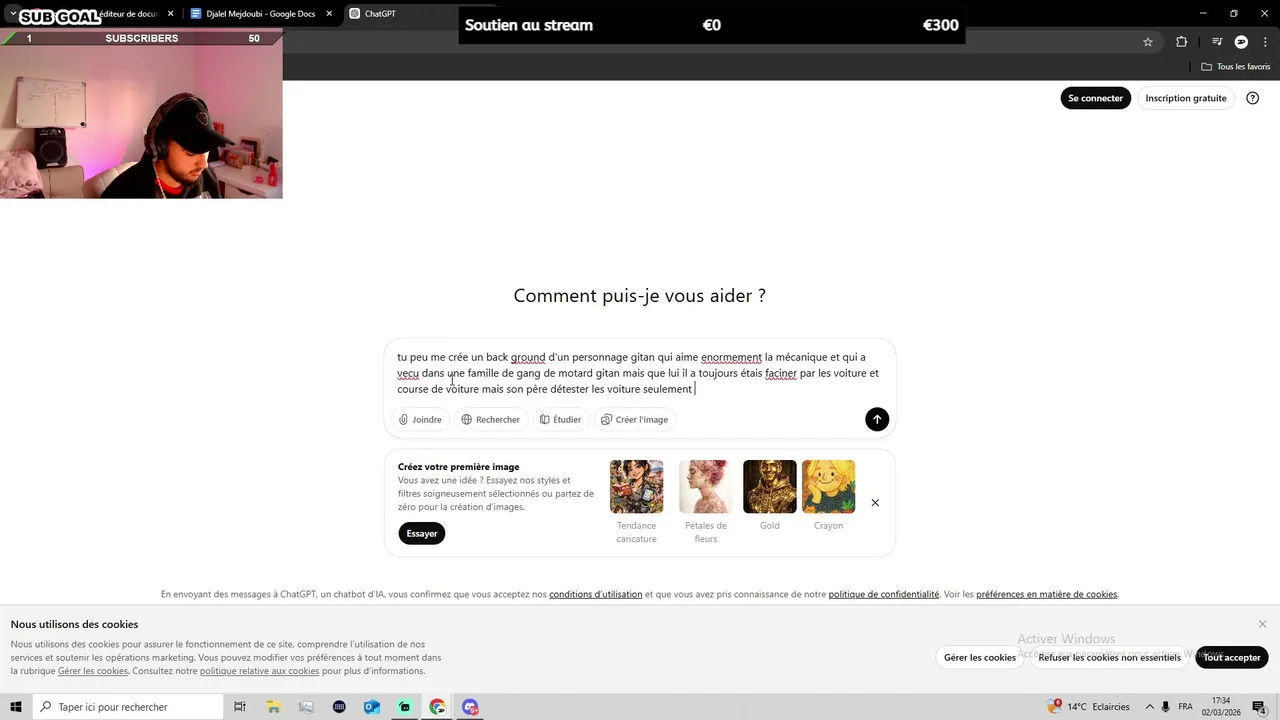1280x720 pixels.
Task: Select the Crayon style thumbnail
Action: click(829, 487)
